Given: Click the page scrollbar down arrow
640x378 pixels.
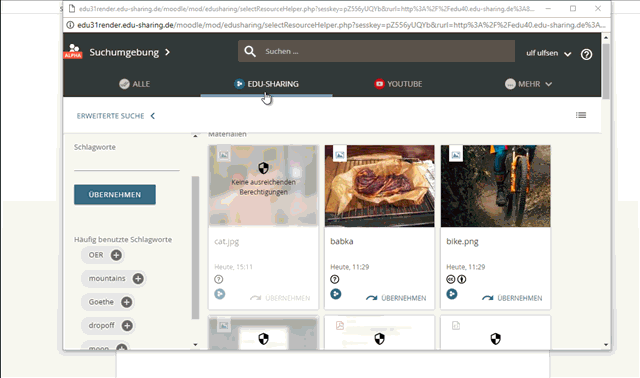Looking at the screenshot, I should (606, 345).
